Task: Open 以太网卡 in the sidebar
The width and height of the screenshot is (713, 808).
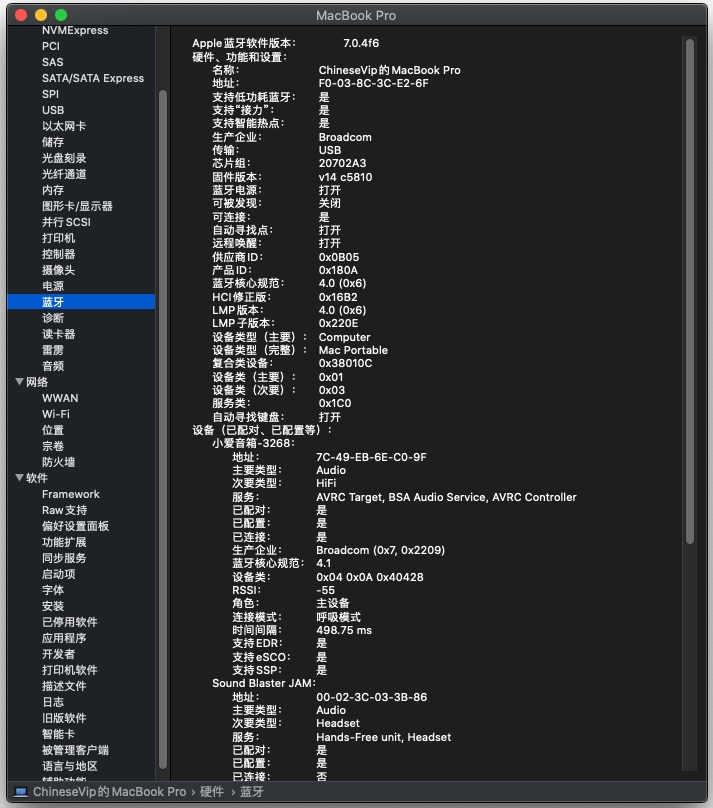Action: pos(64,126)
